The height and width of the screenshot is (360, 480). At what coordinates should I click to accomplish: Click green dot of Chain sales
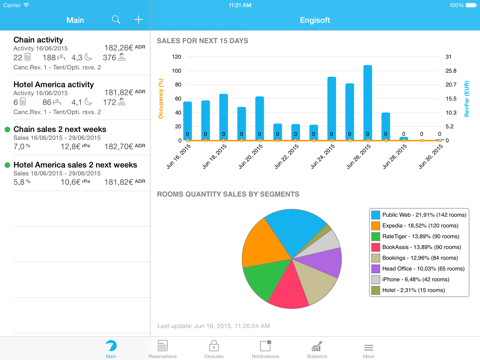7,129
